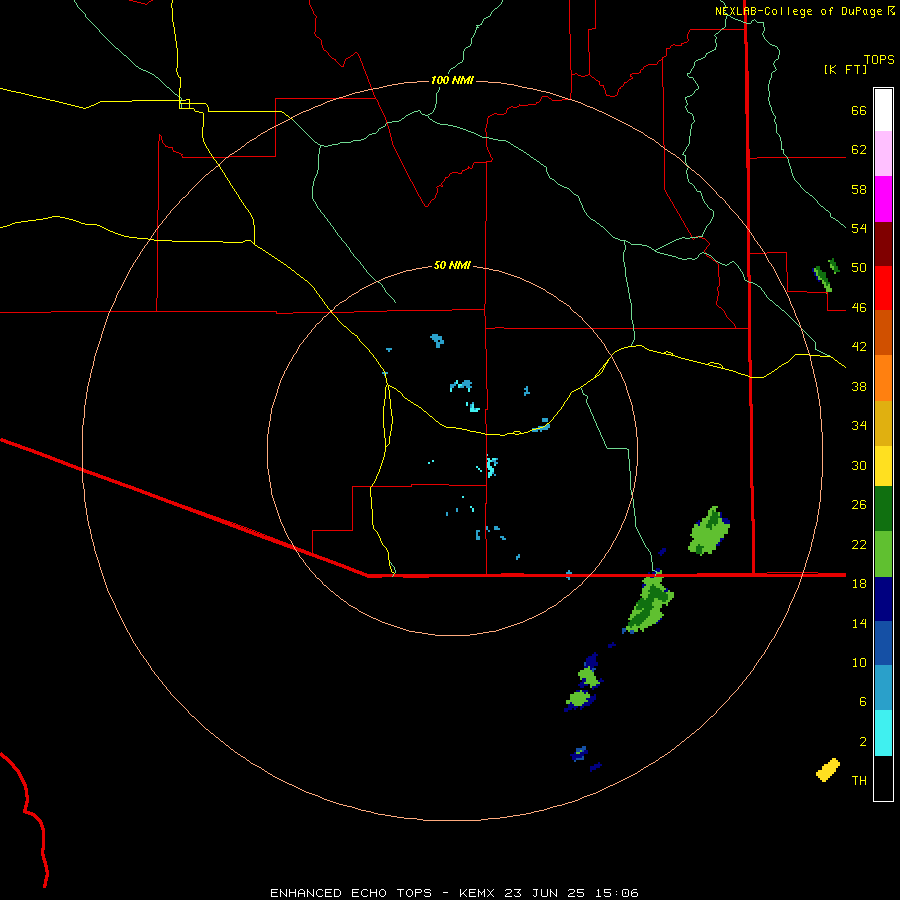Click the legend value "10"
Viewport: 900px width, 900px height.
(x=859, y=662)
